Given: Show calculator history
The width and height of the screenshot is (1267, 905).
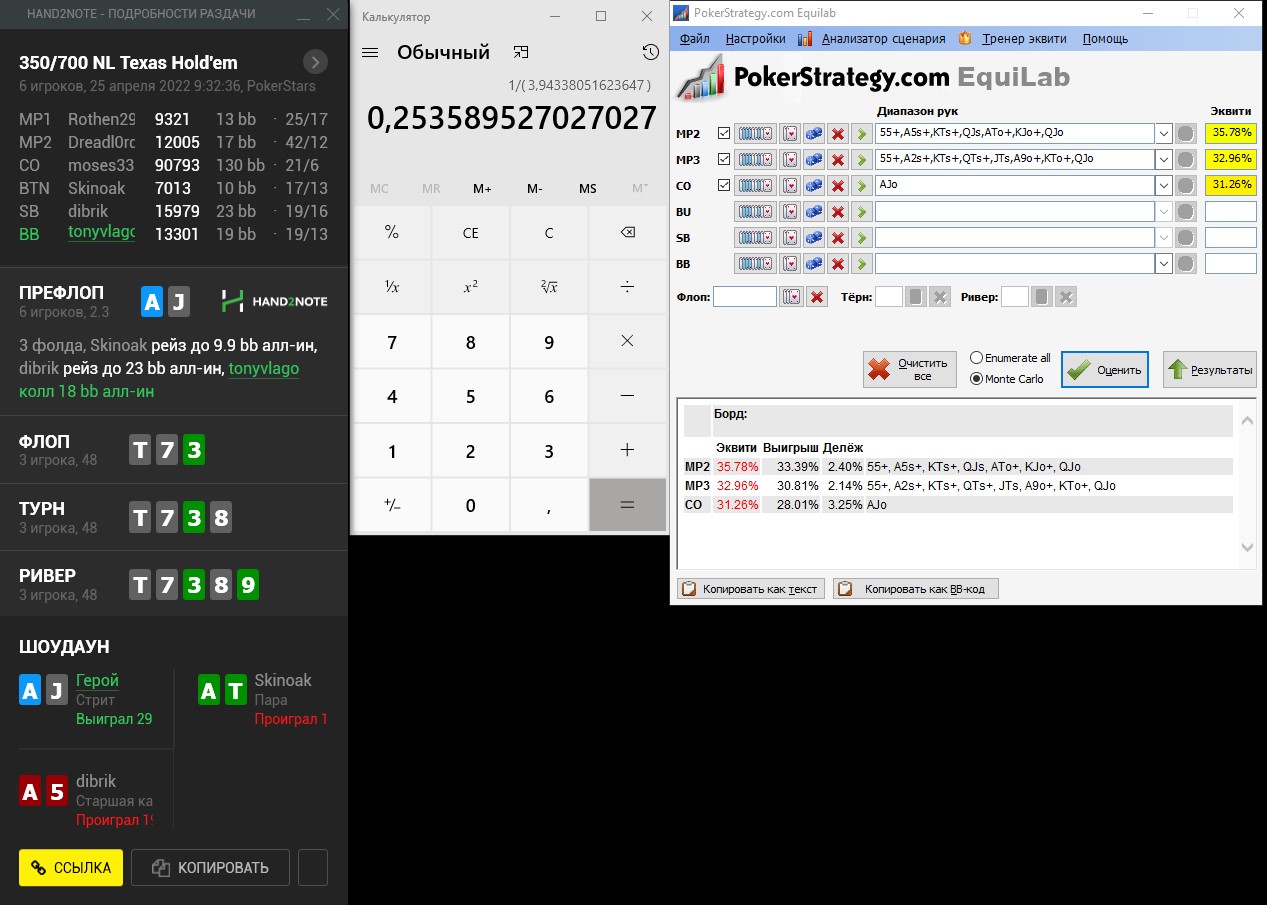Looking at the screenshot, I should (x=651, y=53).
